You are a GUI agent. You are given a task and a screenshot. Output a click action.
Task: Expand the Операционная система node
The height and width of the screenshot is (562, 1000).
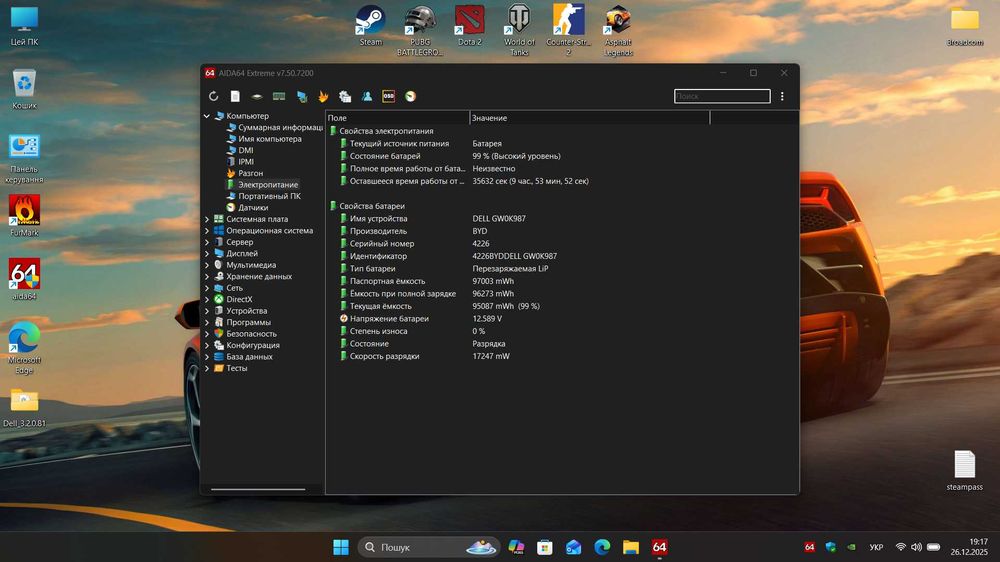click(207, 231)
